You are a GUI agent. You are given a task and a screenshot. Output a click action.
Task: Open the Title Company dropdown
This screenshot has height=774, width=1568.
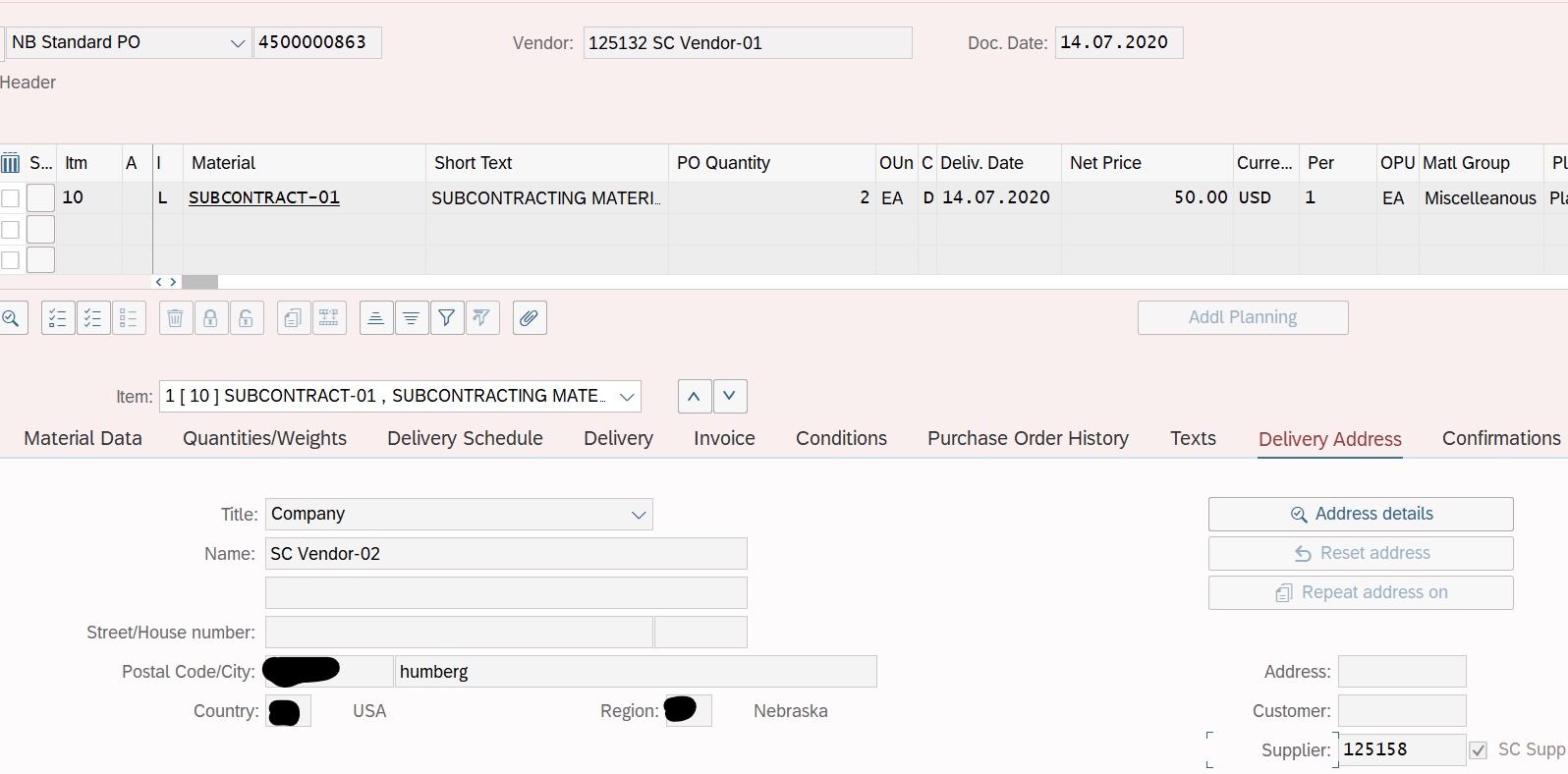[638, 515]
